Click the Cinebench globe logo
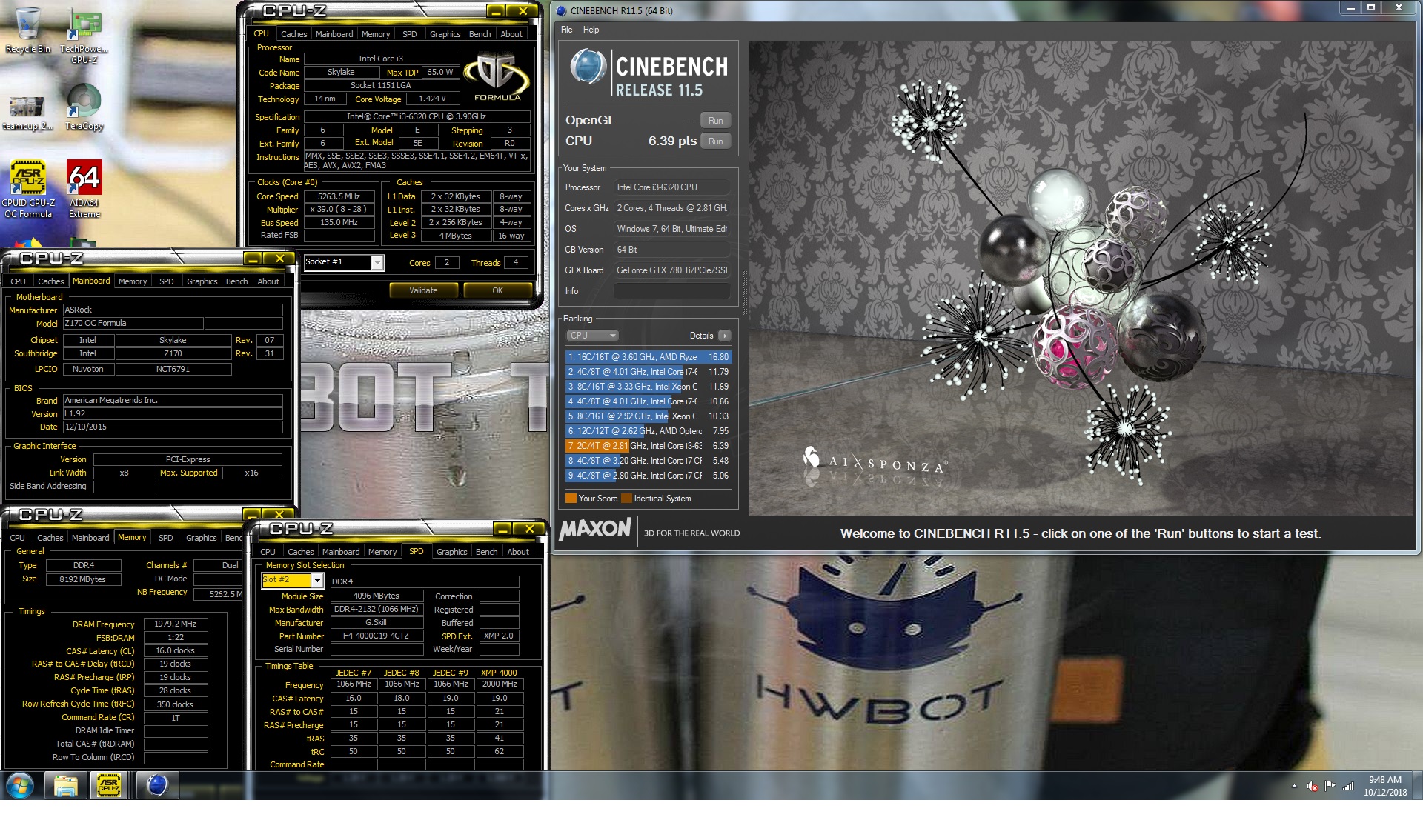 (x=588, y=67)
